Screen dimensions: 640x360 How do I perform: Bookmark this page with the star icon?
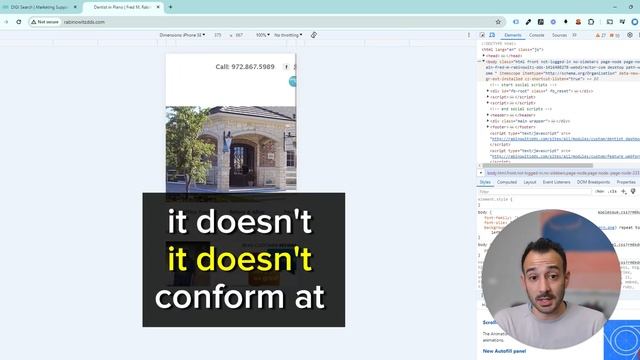498,22
